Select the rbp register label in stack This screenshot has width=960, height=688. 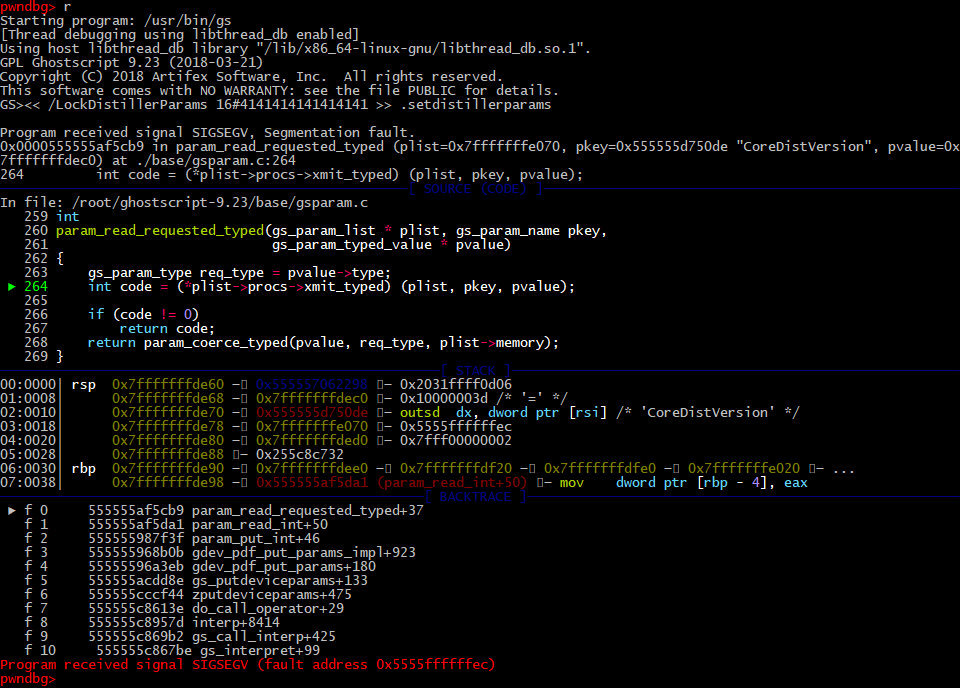83,468
